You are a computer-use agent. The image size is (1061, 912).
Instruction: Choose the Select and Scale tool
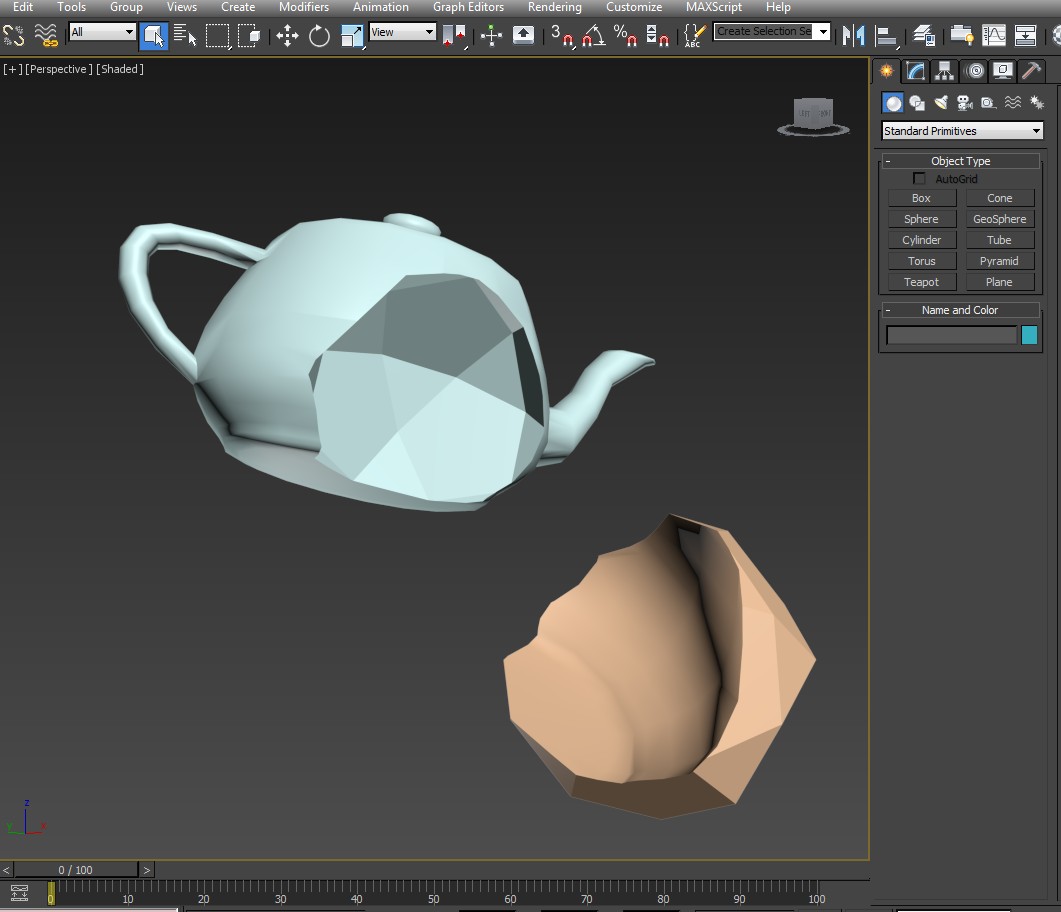(352, 35)
